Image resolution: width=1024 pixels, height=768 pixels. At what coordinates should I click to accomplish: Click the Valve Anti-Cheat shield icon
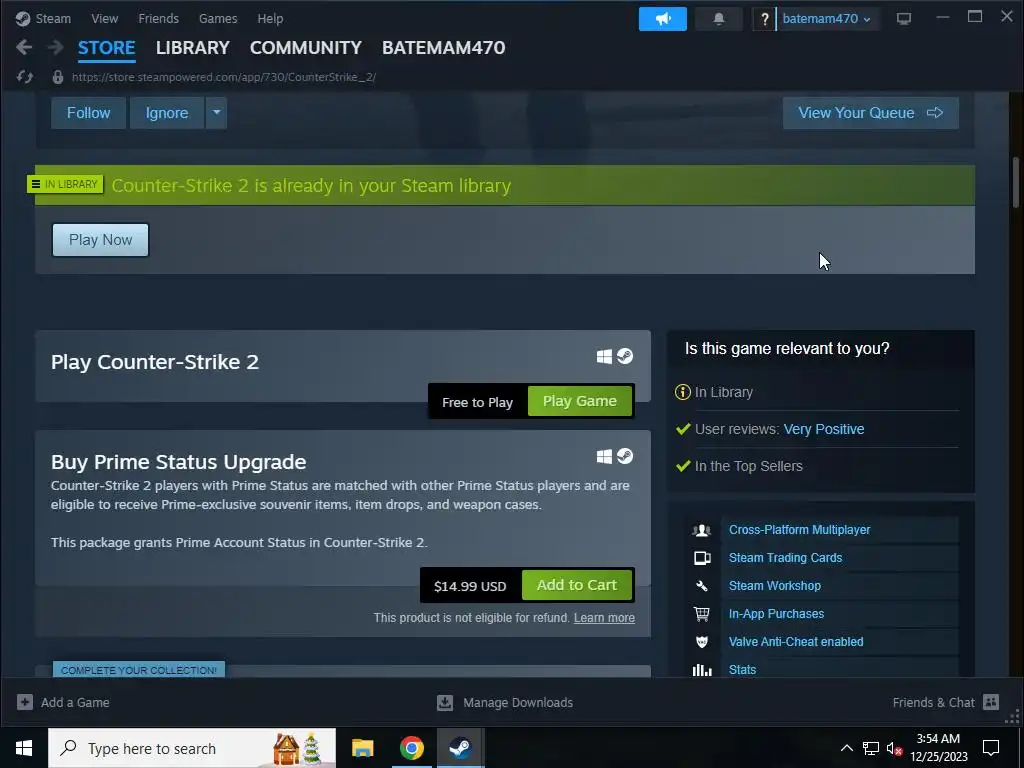[701, 642]
